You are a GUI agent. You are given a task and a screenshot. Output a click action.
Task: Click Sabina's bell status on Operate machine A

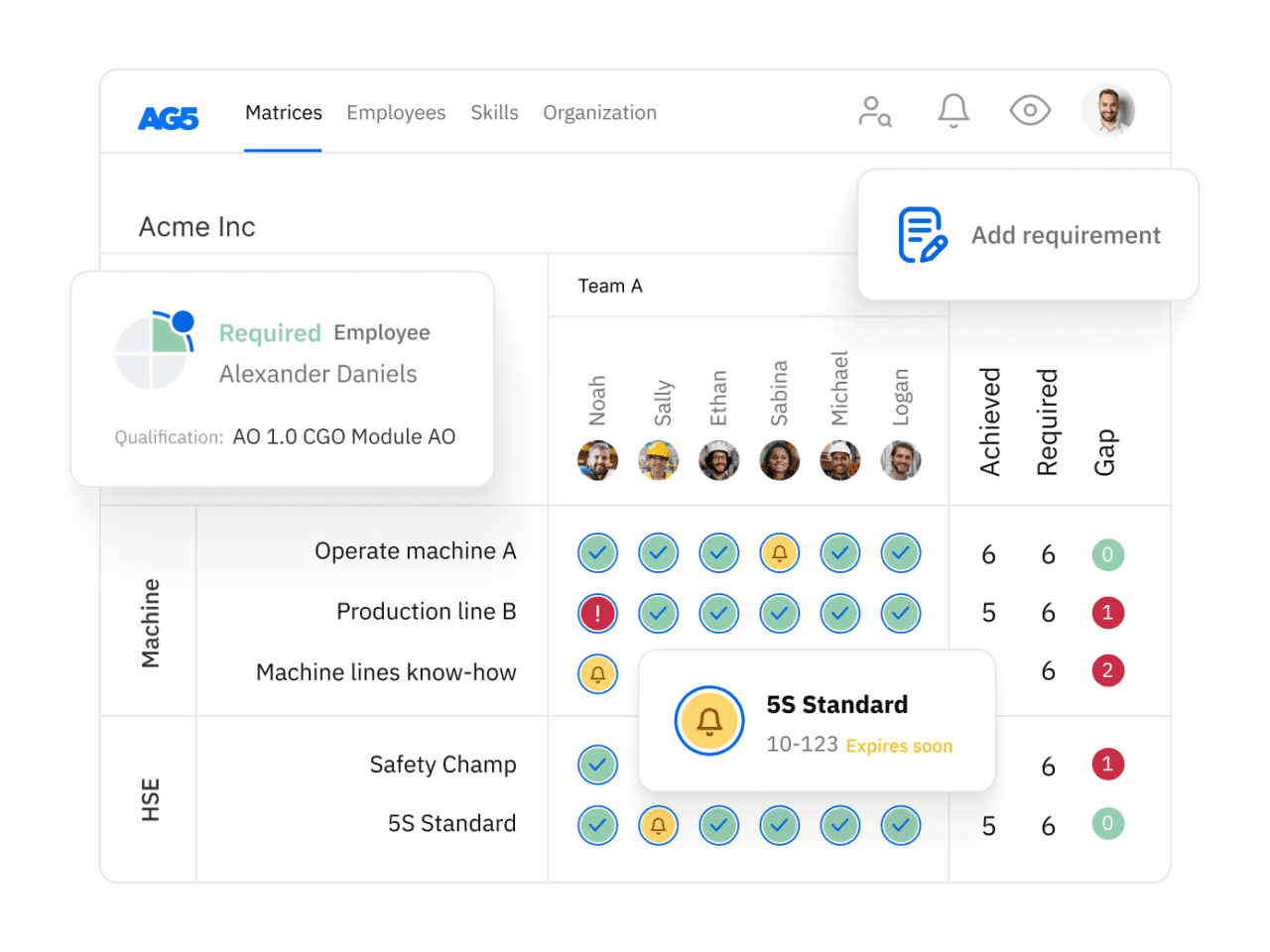(x=780, y=553)
